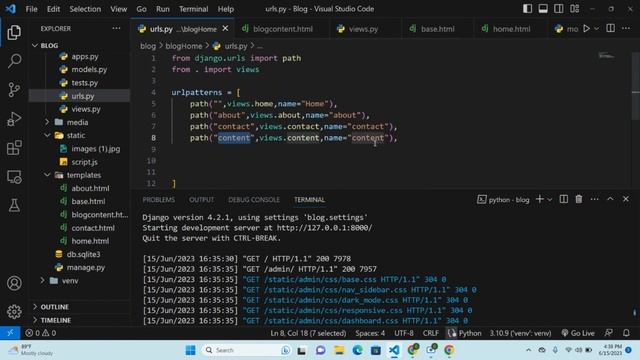The height and width of the screenshot is (360, 640).
Task: Open the File menu
Action: point(31,9)
